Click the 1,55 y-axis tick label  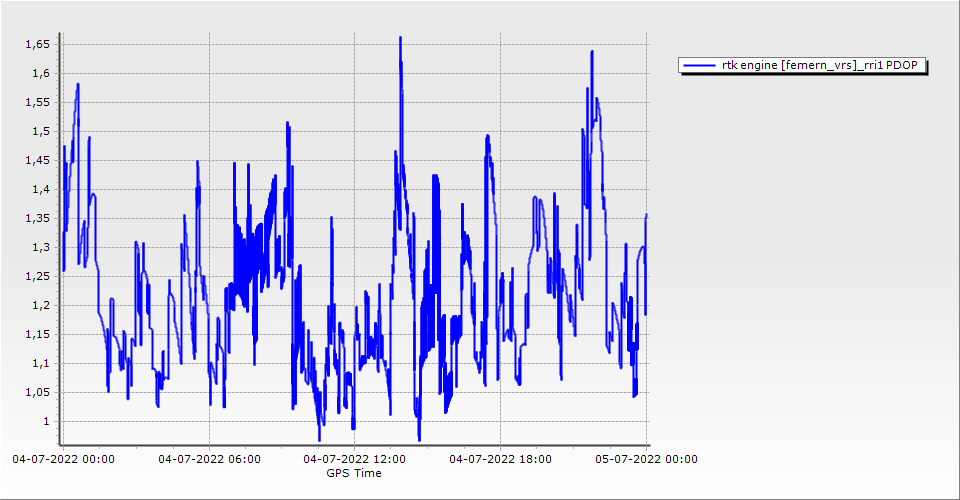37,102
